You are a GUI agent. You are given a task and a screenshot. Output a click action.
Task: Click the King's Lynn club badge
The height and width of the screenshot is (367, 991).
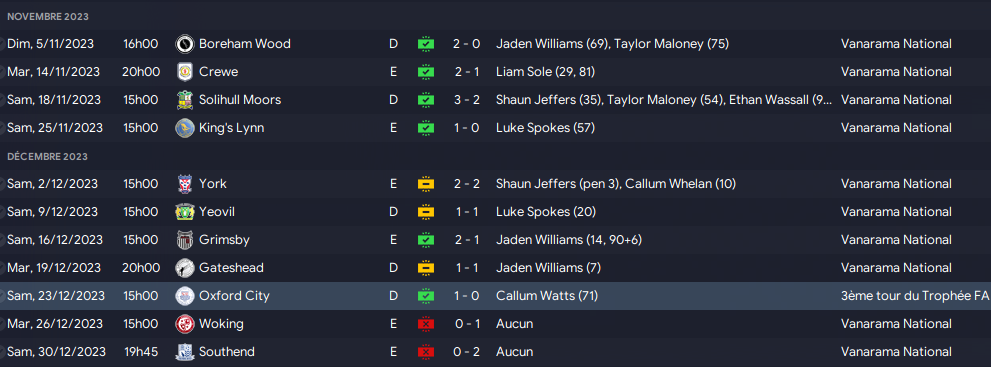[185, 128]
